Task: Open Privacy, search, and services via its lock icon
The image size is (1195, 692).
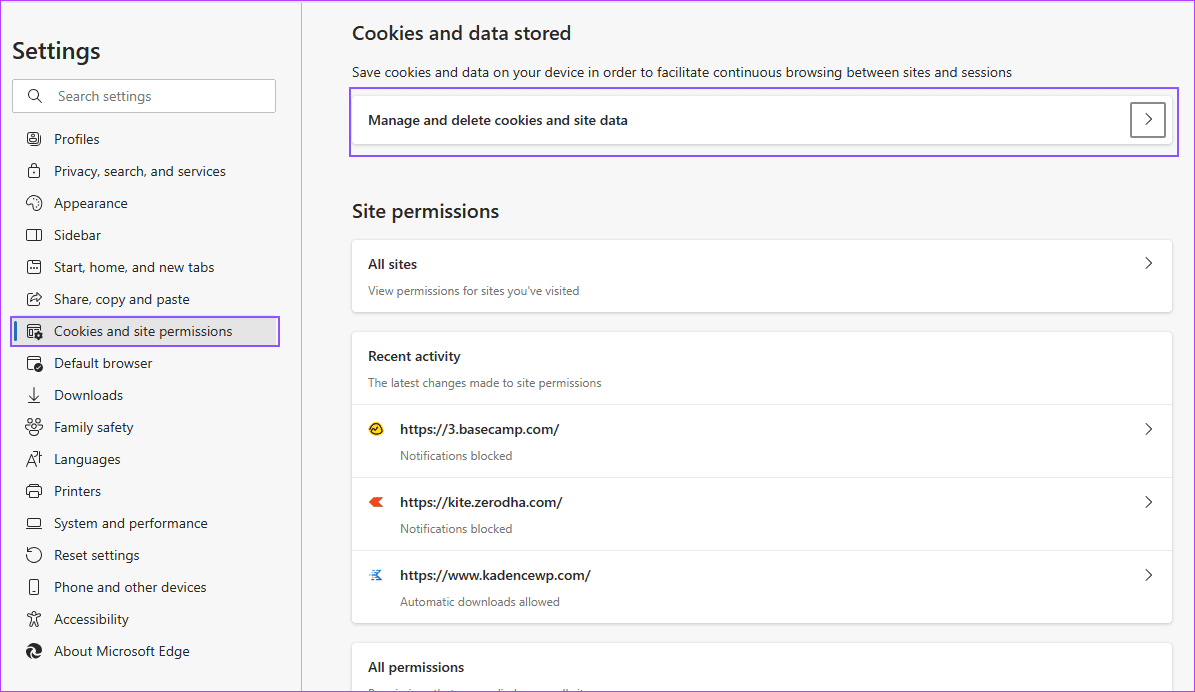Action: point(33,171)
